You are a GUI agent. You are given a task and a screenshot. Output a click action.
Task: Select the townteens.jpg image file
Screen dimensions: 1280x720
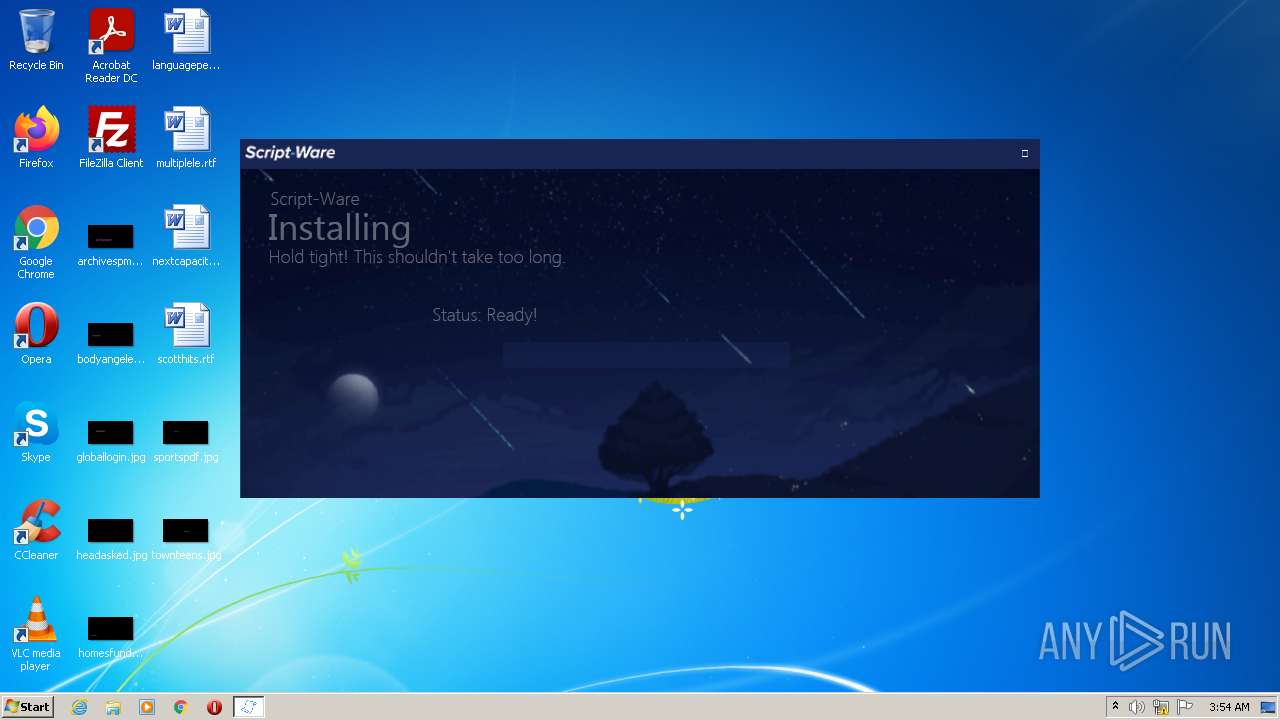186,540
